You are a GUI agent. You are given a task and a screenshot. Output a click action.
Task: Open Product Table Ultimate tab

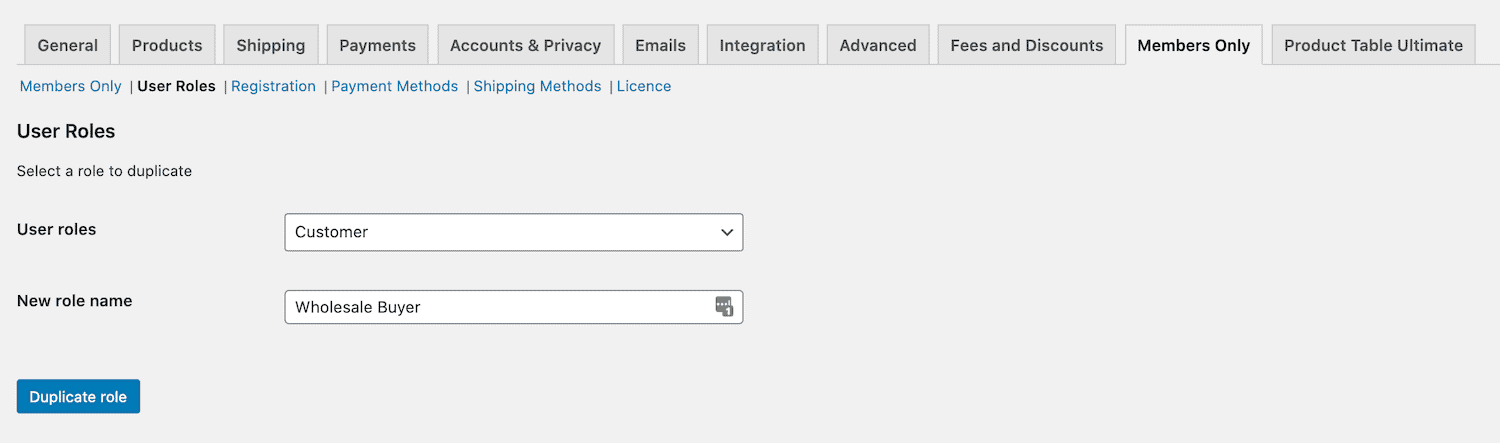(1373, 45)
